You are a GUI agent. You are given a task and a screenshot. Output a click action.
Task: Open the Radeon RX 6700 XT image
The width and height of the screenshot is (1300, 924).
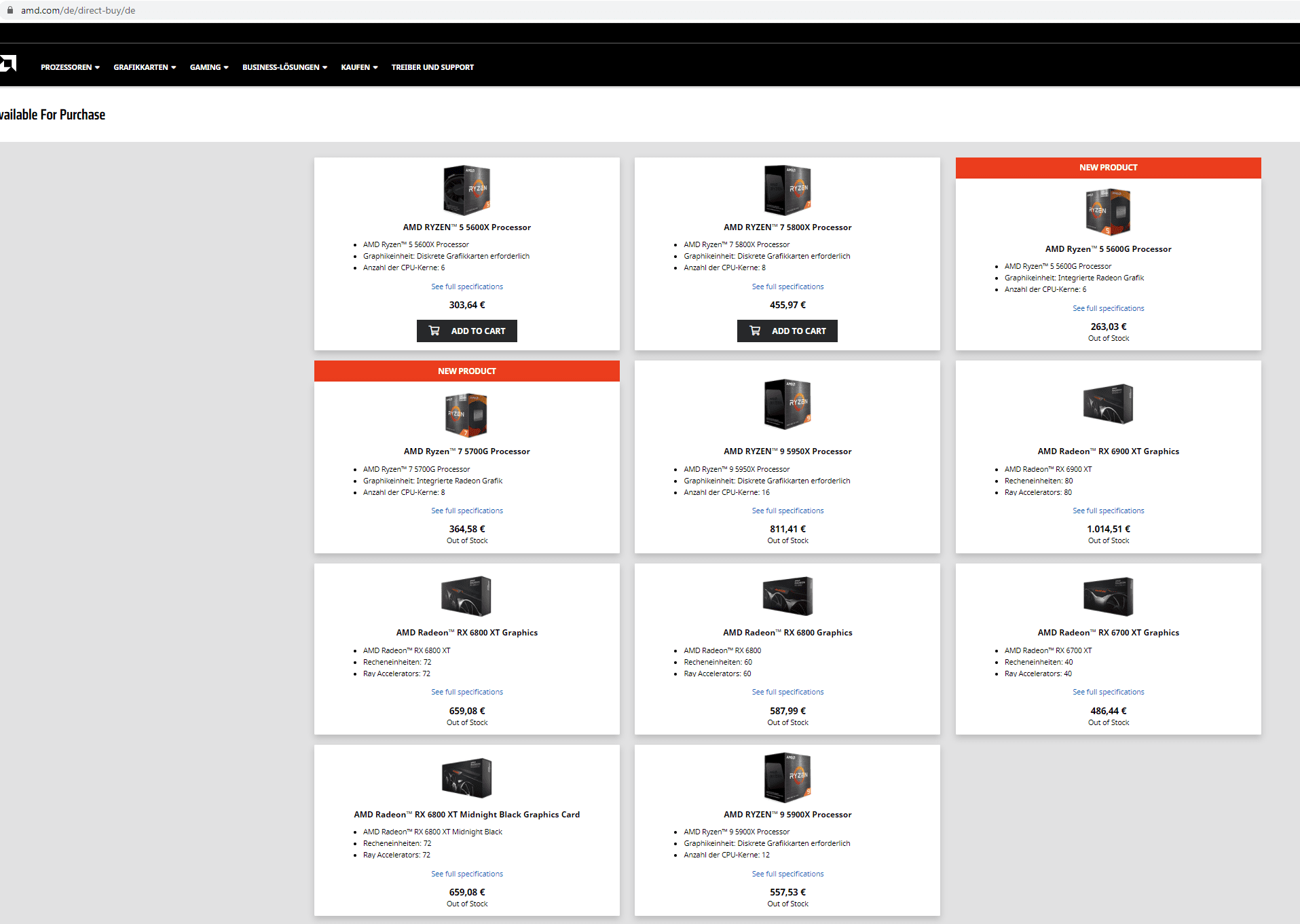(1109, 596)
